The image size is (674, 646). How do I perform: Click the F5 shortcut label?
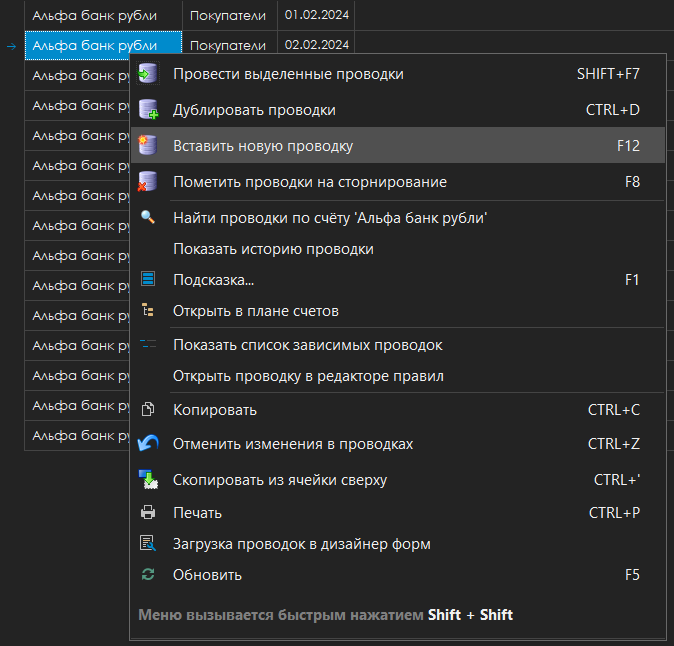coord(632,575)
